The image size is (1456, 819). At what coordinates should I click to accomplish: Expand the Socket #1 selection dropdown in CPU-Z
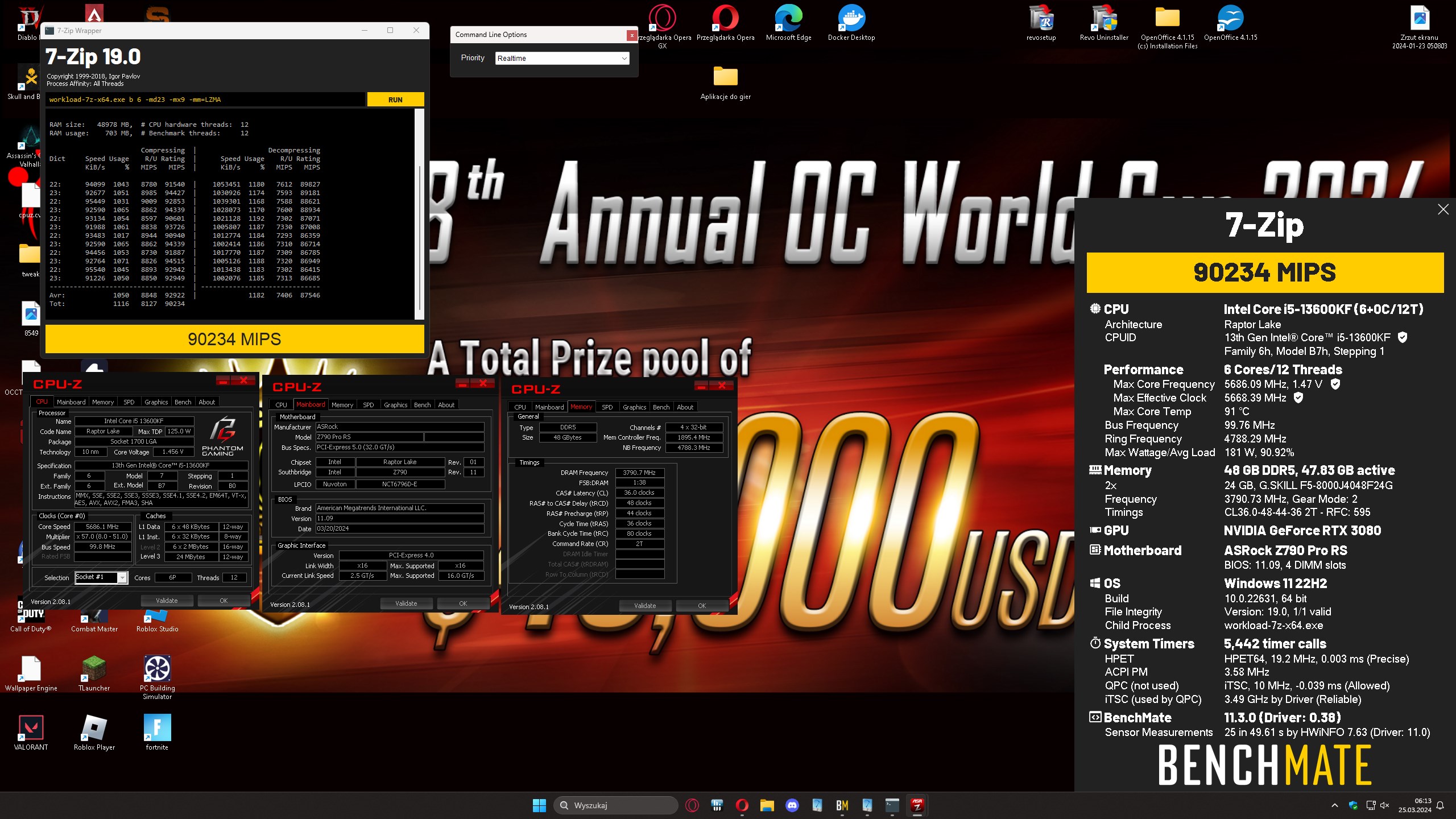(122, 578)
